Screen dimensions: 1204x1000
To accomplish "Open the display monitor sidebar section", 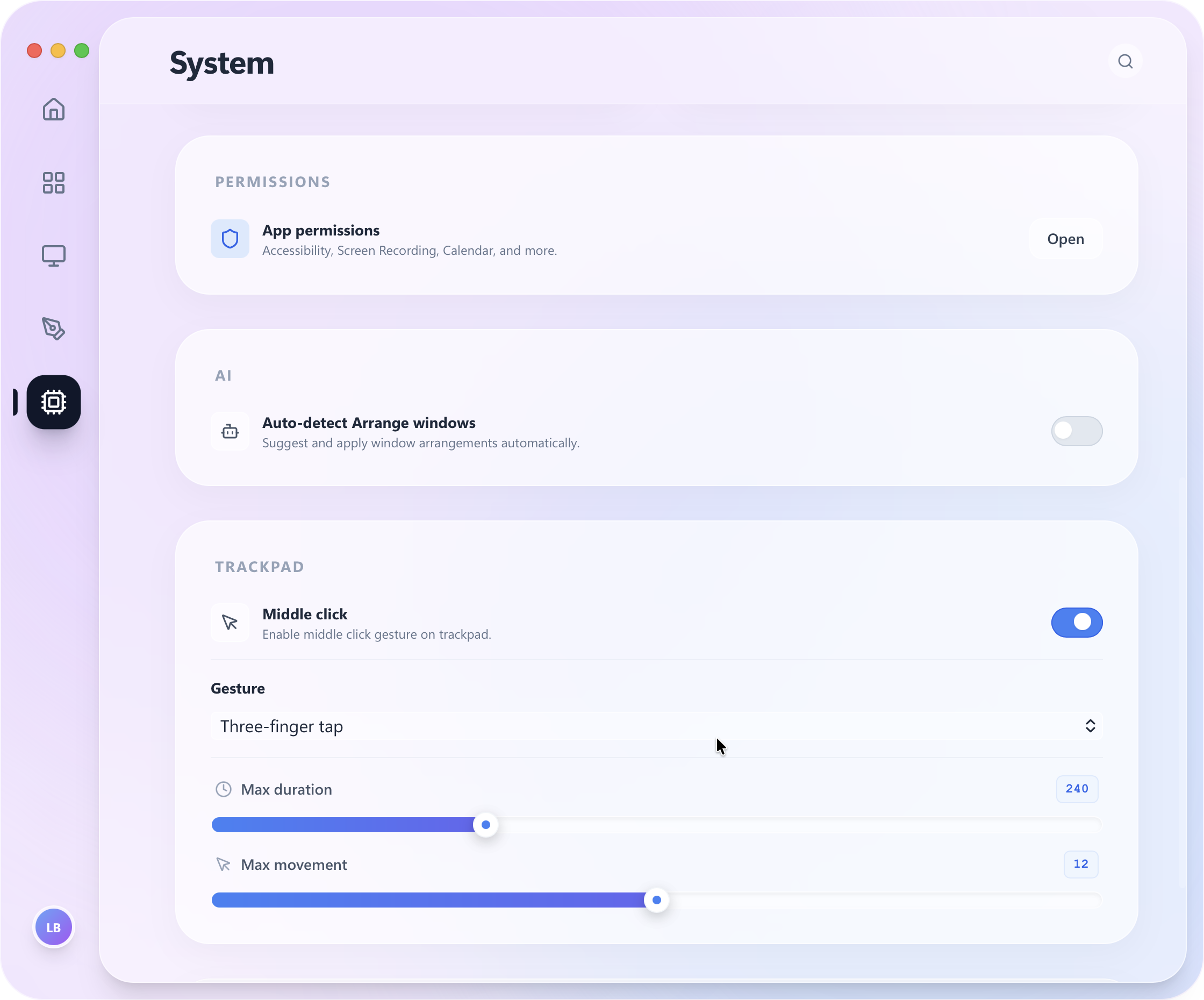I will [x=53, y=256].
